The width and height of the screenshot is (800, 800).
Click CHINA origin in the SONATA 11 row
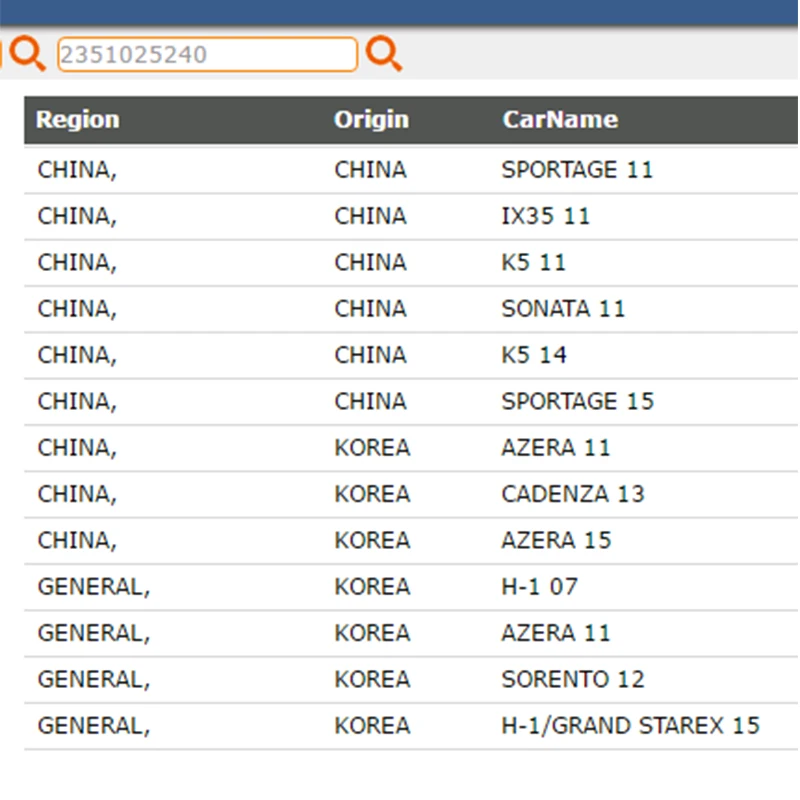pyautogui.click(x=370, y=309)
